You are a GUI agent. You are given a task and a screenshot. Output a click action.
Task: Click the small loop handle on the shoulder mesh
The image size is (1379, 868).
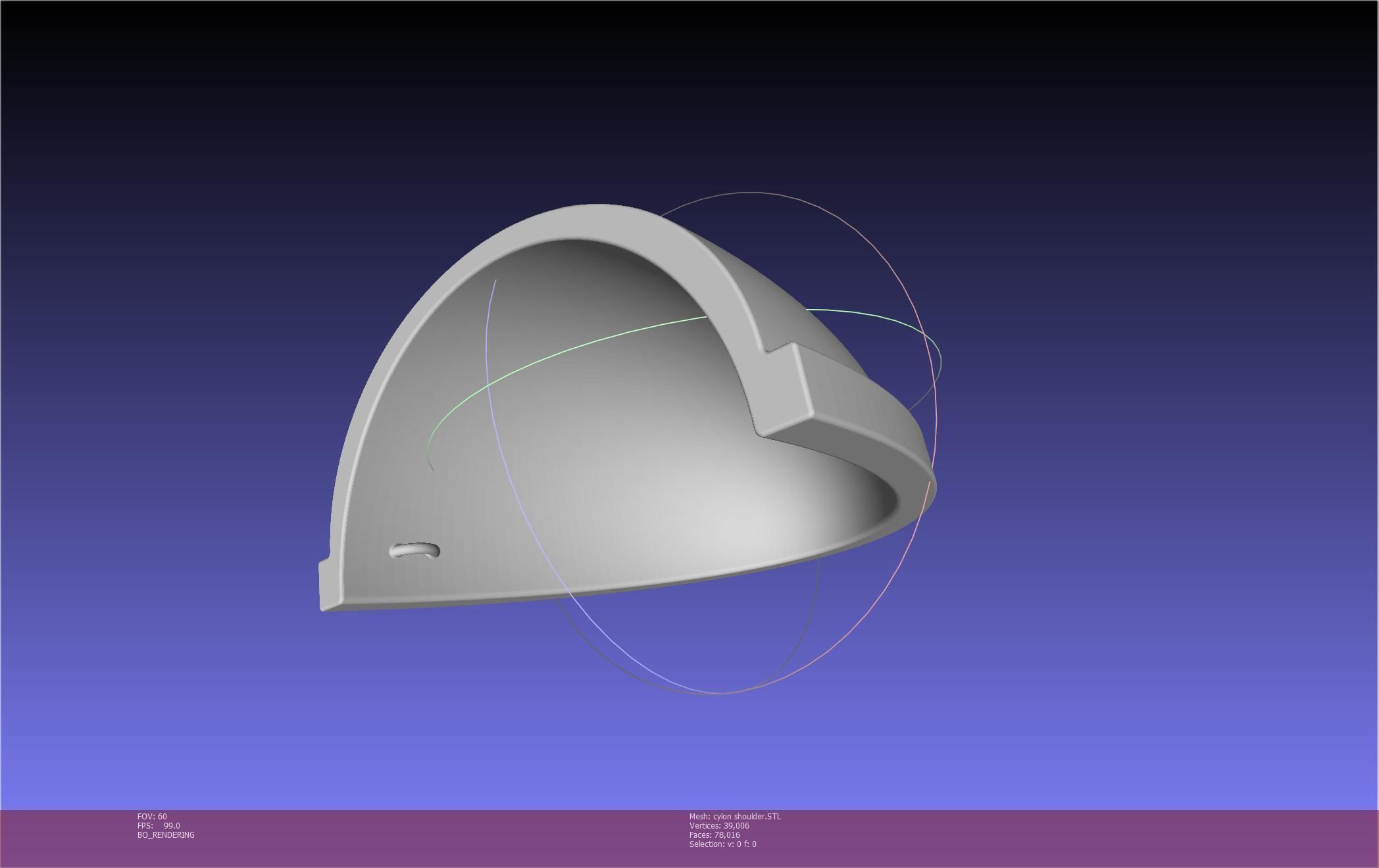pyautogui.click(x=414, y=550)
